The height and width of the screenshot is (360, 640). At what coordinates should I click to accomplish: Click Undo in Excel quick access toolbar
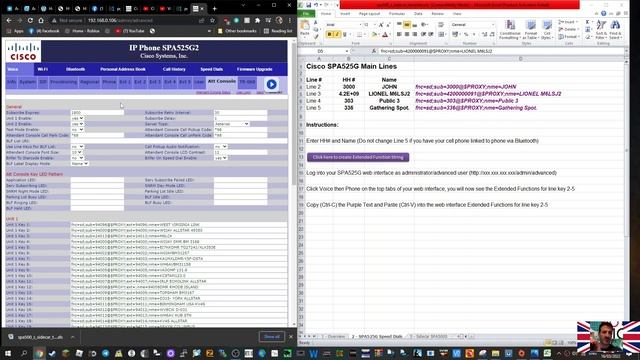(x=316, y=5)
